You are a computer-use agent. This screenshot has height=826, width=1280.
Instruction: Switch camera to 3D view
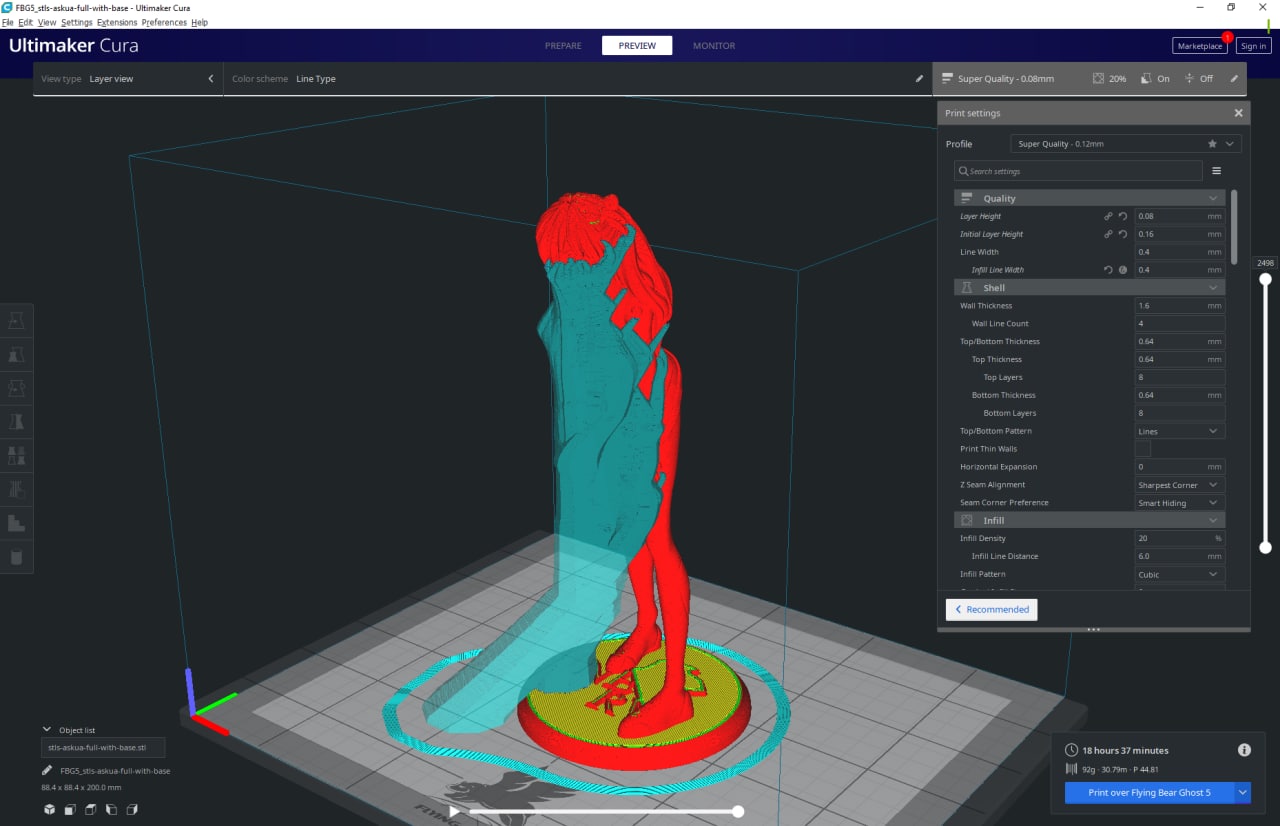point(49,809)
